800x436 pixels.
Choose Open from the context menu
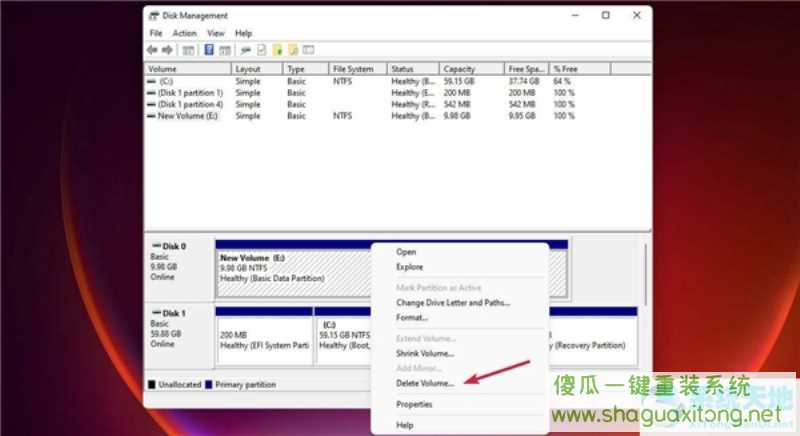click(406, 252)
